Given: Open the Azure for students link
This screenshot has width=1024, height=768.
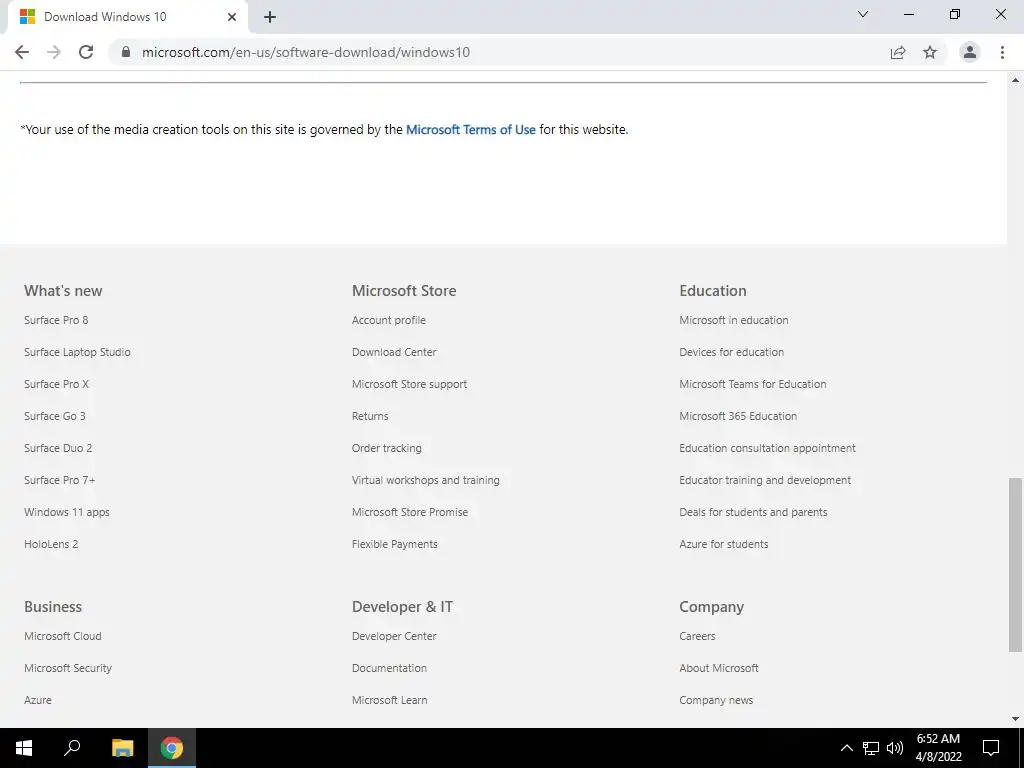Looking at the screenshot, I should pyautogui.click(x=724, y=544).
